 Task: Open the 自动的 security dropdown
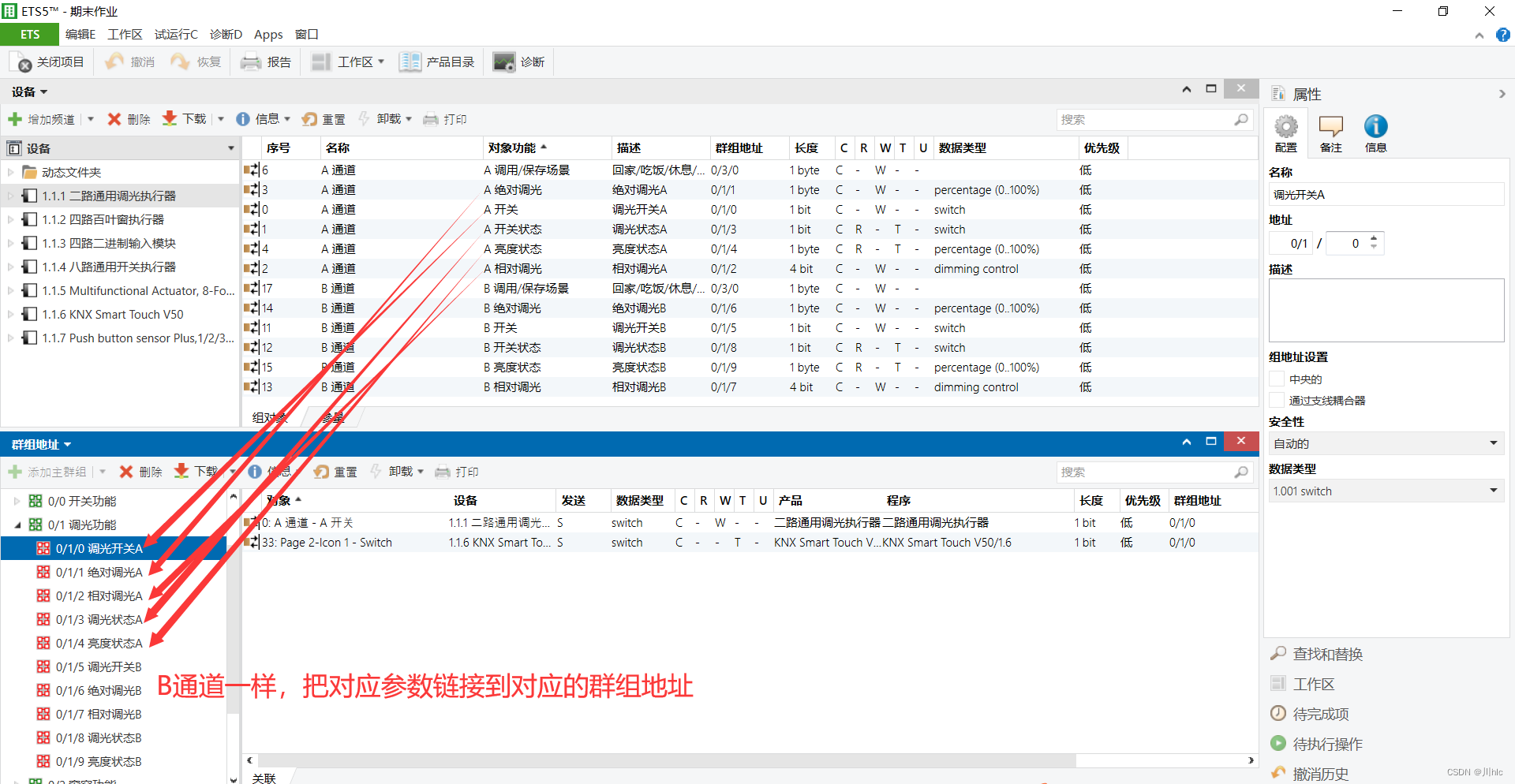click(1493, 443)
